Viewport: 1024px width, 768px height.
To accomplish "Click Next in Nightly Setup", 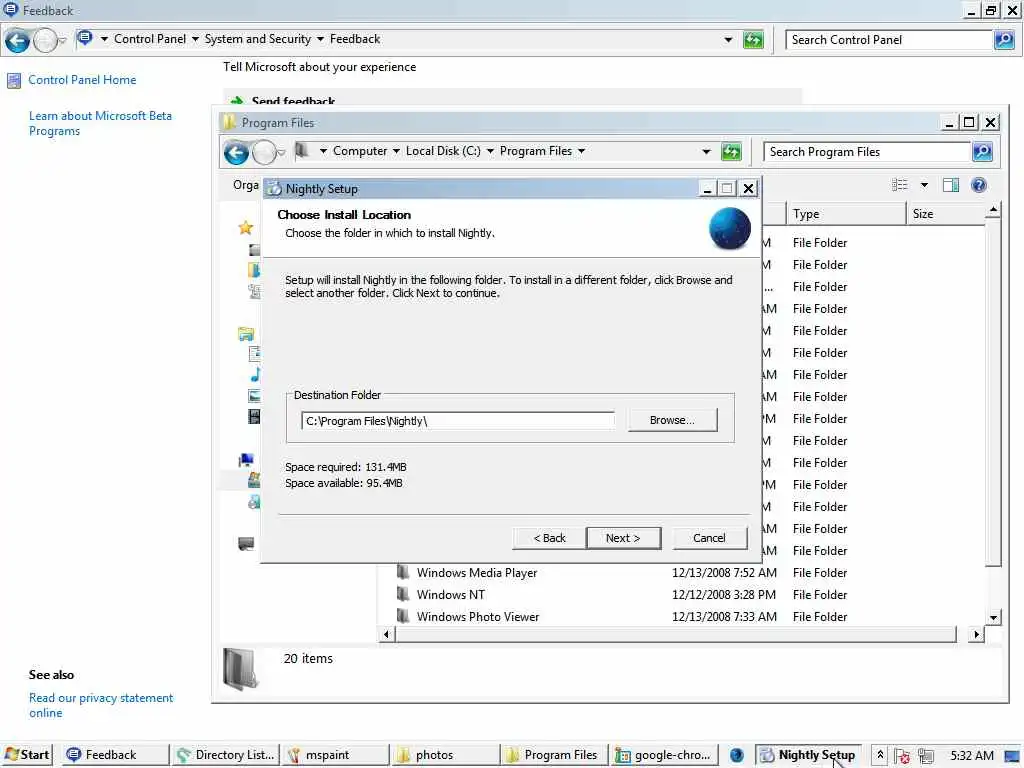I will tap(623, 537).
